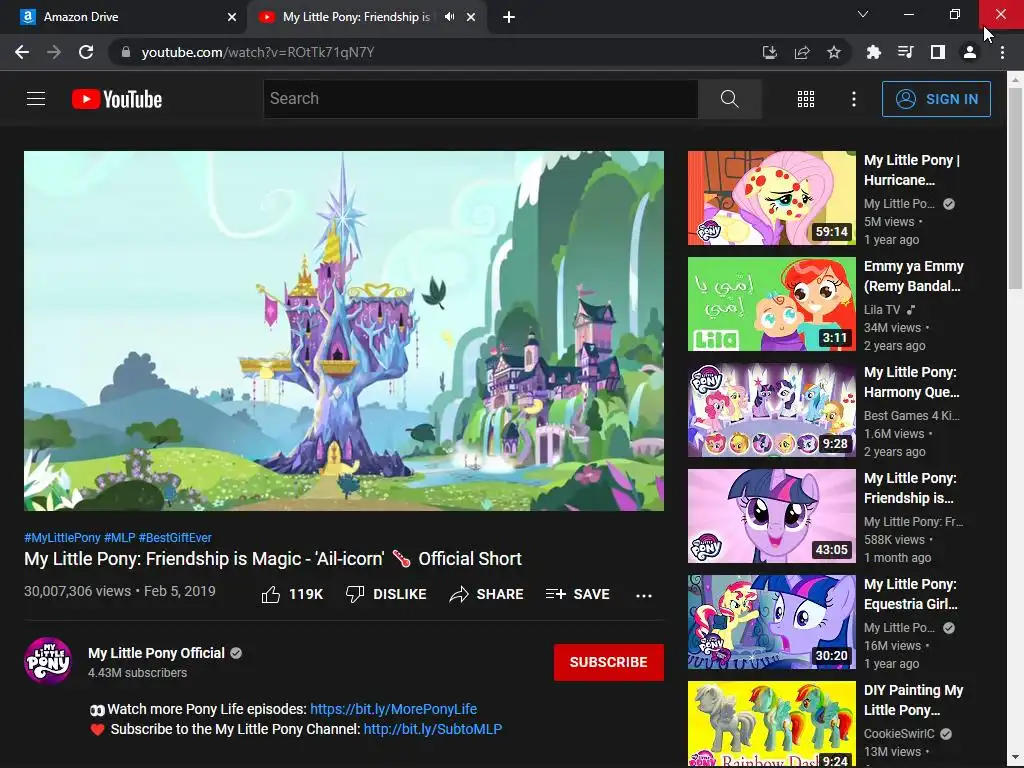The width and height of the screenshot is (1024, 768).
Task: Click 'My Little Pony: Equestria Girl...' title
Action: click(x=911, y=594)
